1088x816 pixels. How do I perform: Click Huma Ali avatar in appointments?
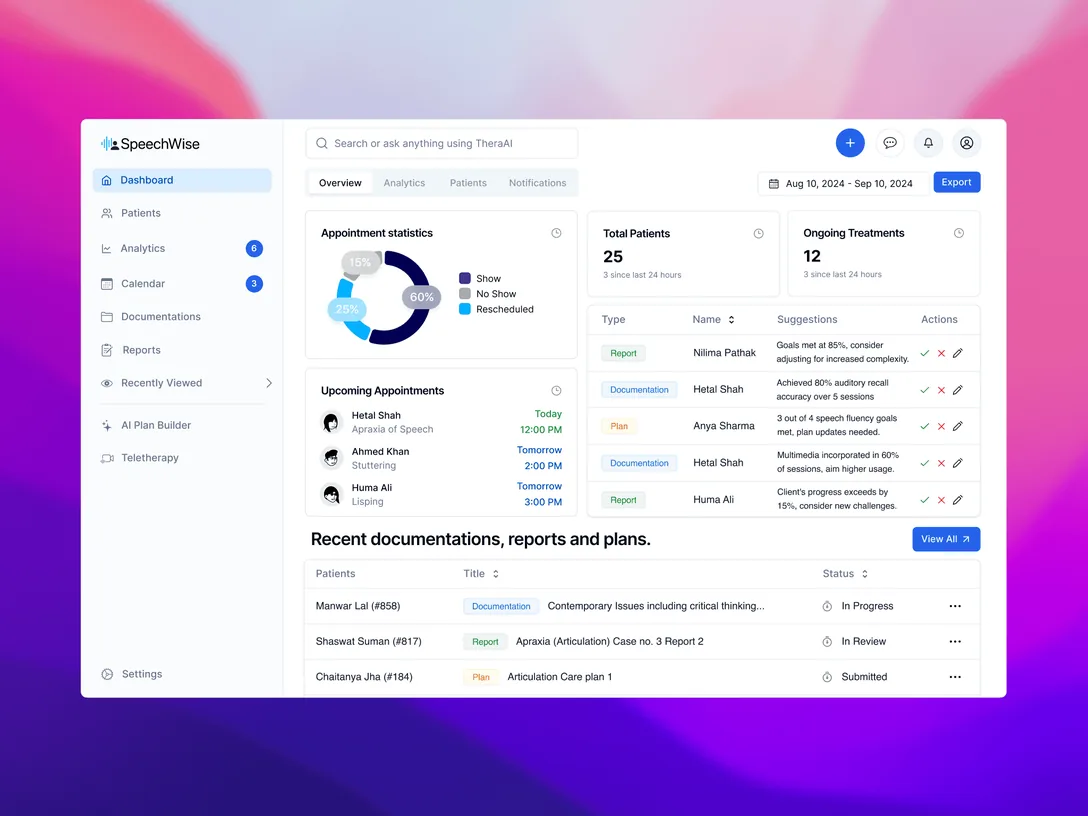tap(332, 494)
